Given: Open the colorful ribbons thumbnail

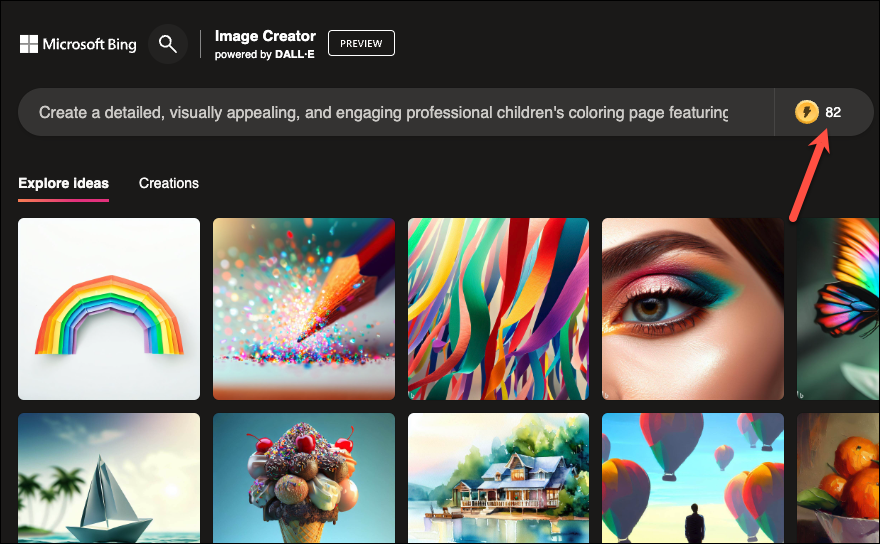Looking at the screenshot, I should click(498, 309).
